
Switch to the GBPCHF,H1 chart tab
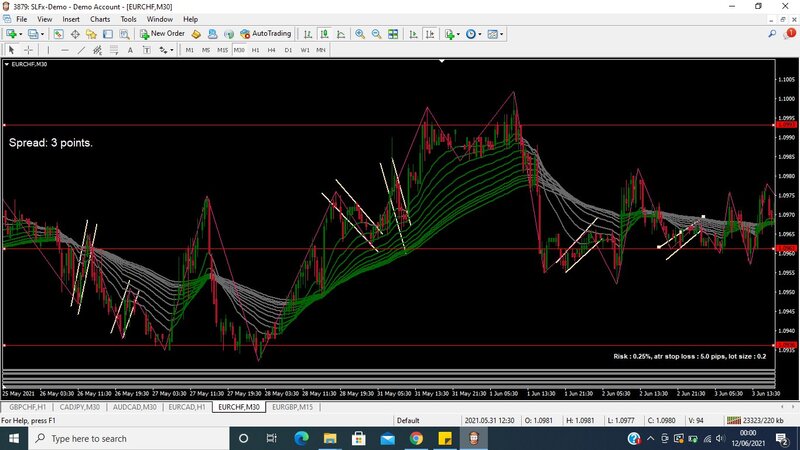pos(27,407)
